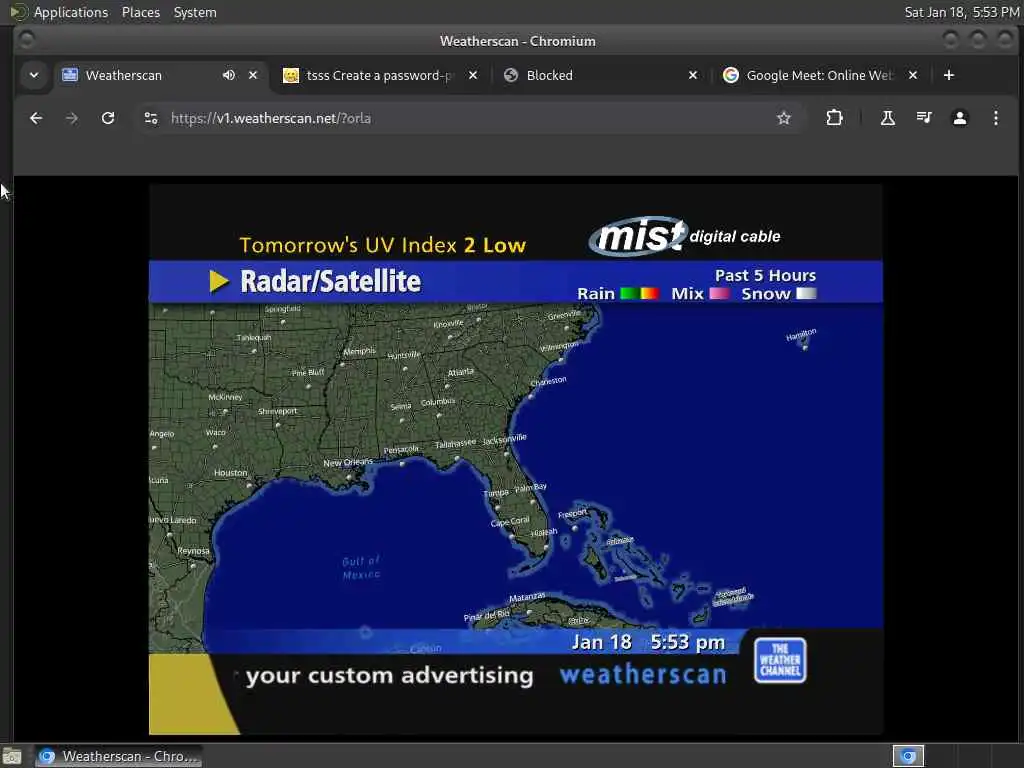The height and width of the screenshot is (768, 1024).
Task: Close the tsss Create a password tab
Action: click(473, 75)
